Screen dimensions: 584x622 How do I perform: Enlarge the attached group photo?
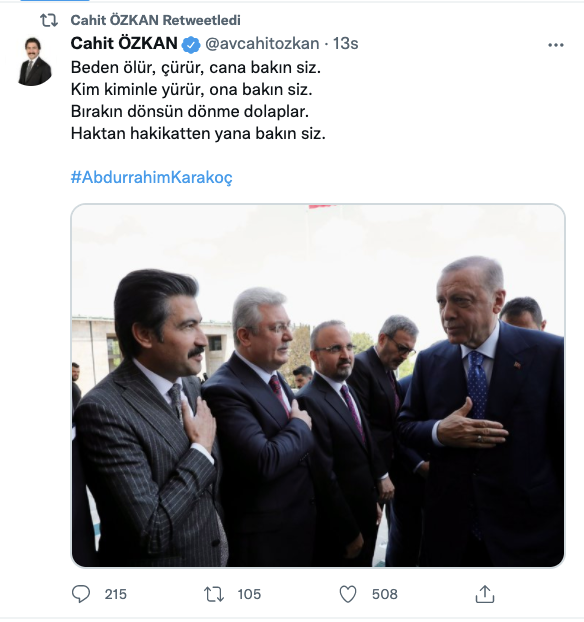[x=318, y=385]
